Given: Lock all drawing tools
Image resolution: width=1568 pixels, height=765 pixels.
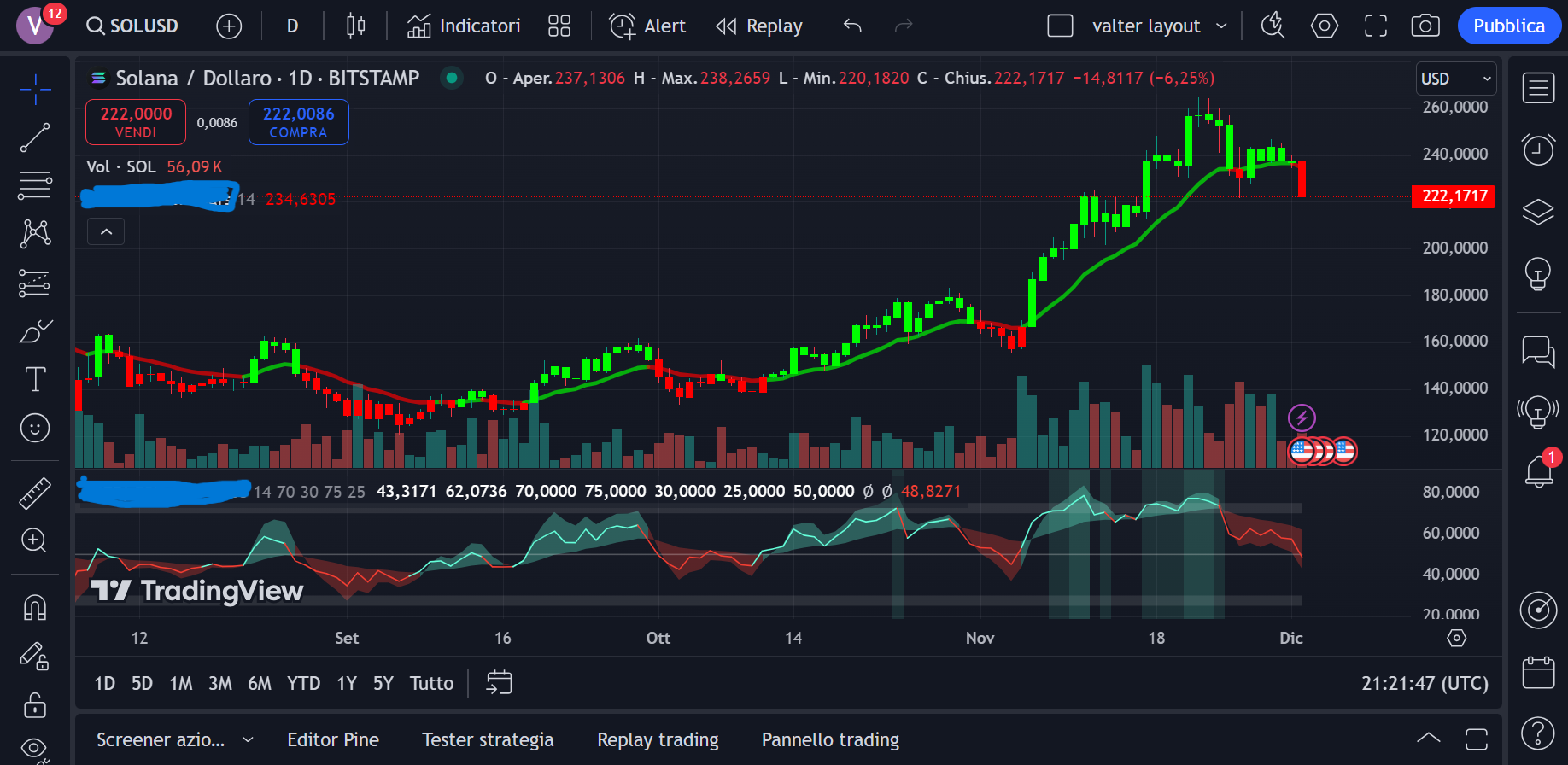Looking at the screenshot, I should click(35, 704).
